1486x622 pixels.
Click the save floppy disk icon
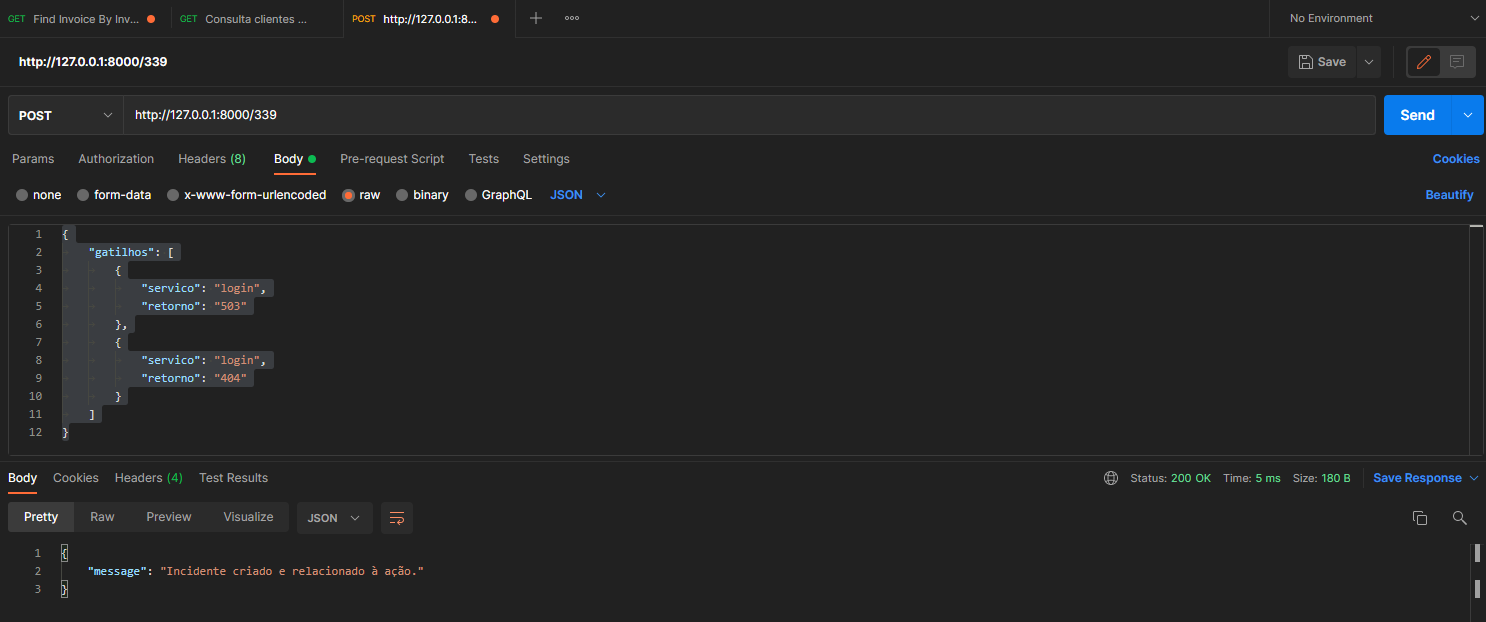coord(1305,62)
